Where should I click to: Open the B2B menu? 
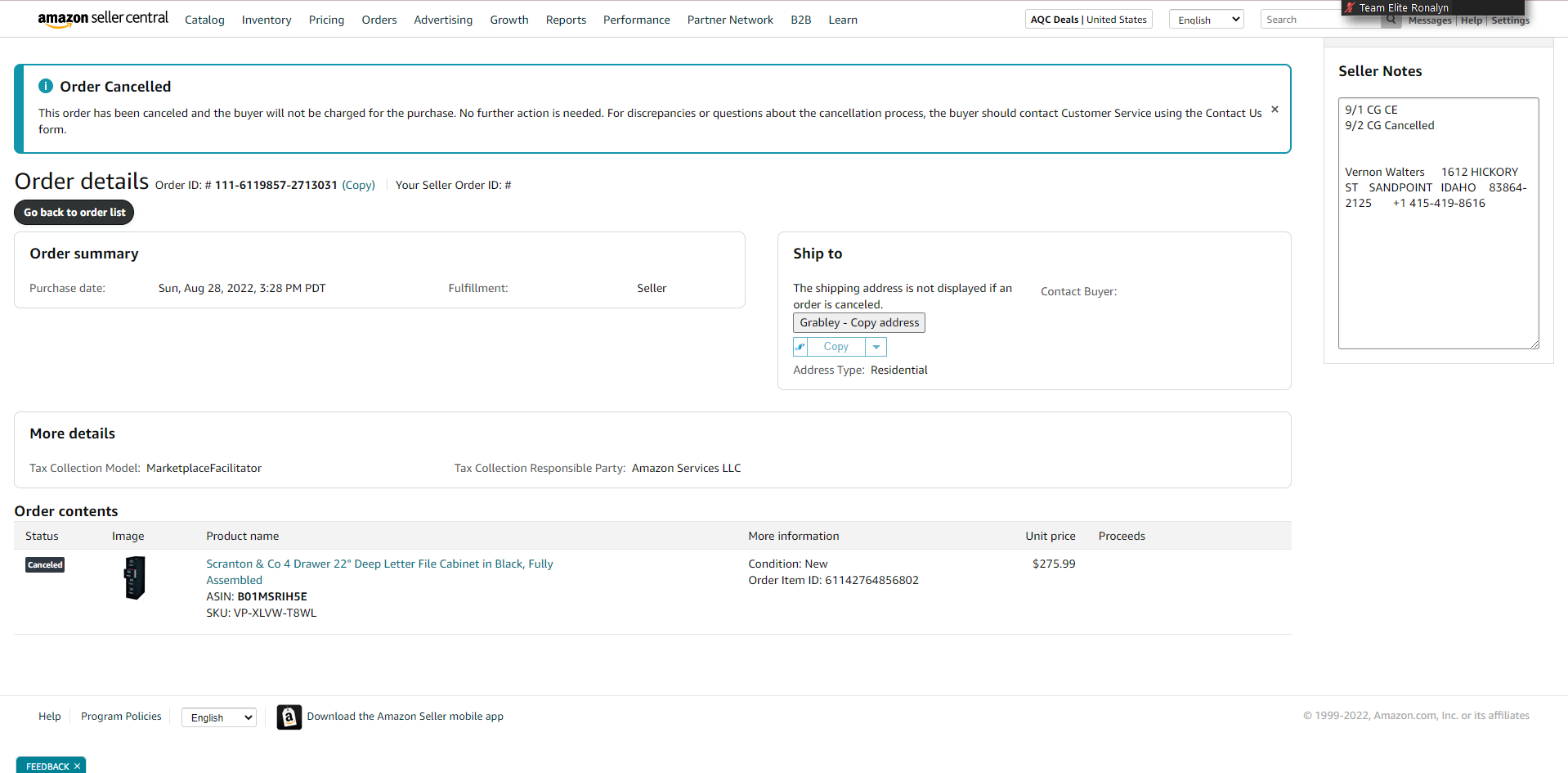[x=801, y=20]
